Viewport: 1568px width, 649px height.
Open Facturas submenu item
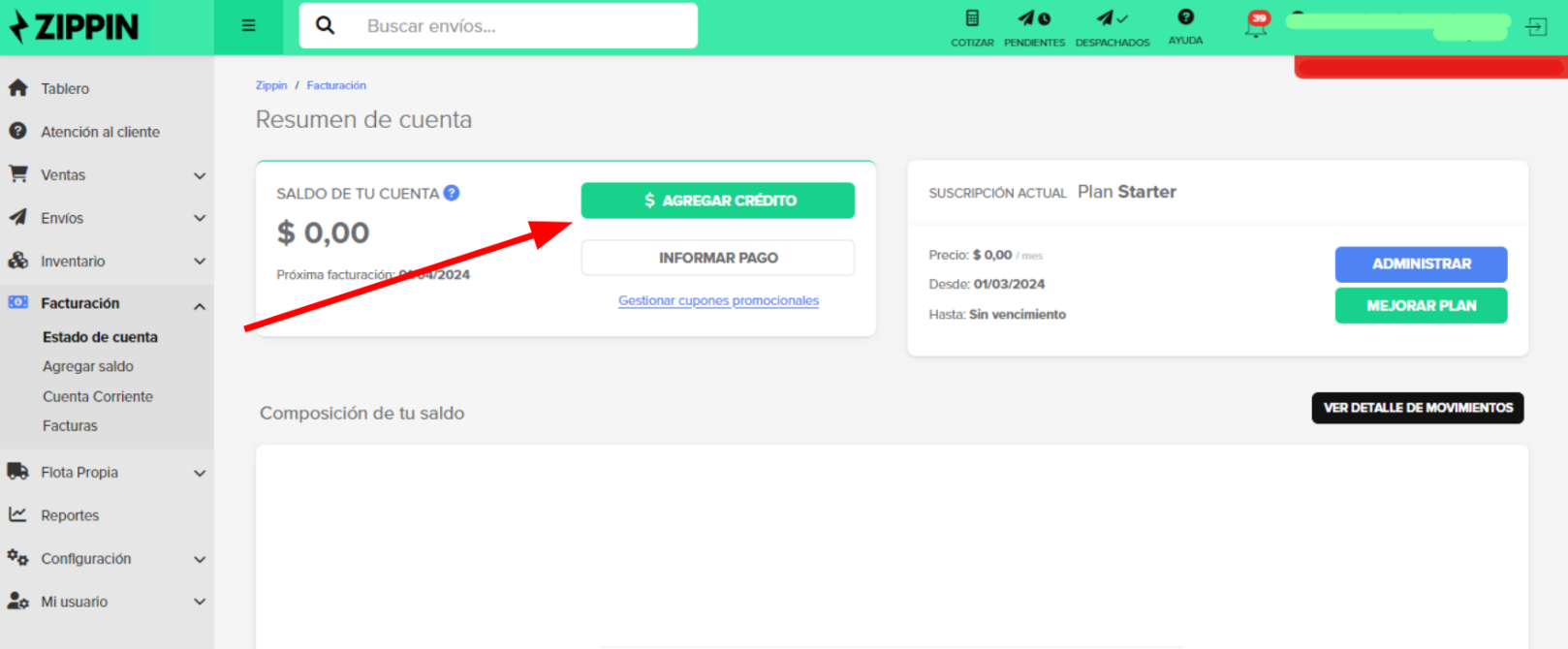point(70,425)
